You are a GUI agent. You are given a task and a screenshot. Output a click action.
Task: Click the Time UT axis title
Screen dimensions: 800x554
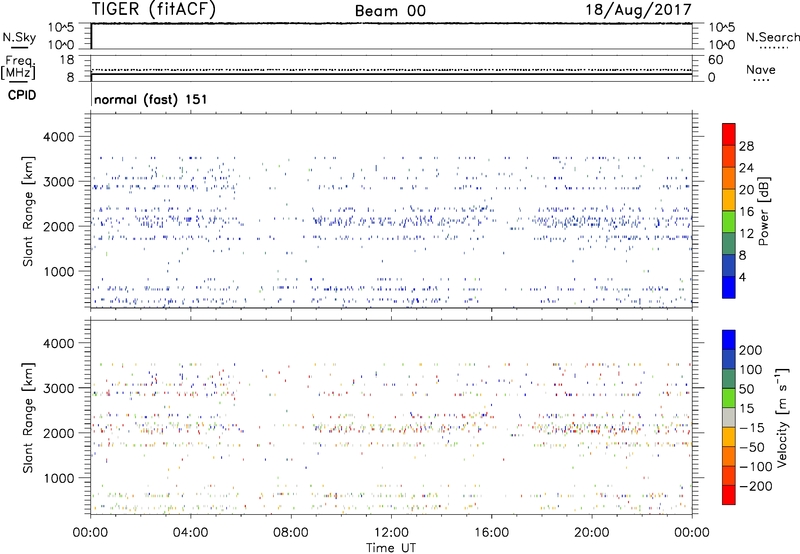pos(391,547)
